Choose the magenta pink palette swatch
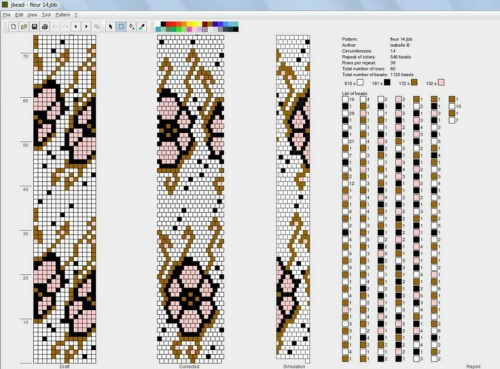 [189, 29]
